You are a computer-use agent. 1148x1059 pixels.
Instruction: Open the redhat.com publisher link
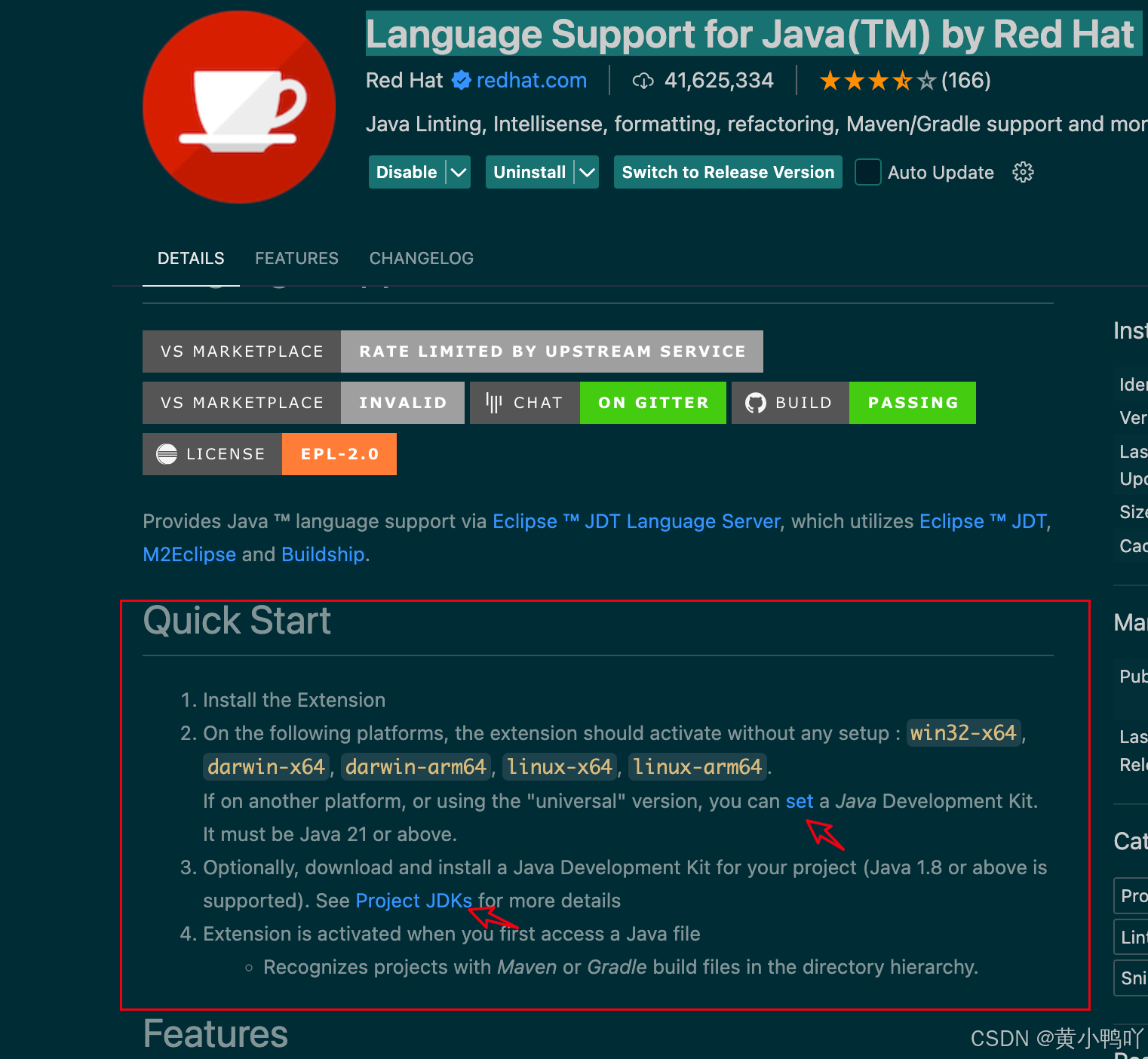pyautogui.click(x=531, y=80)
